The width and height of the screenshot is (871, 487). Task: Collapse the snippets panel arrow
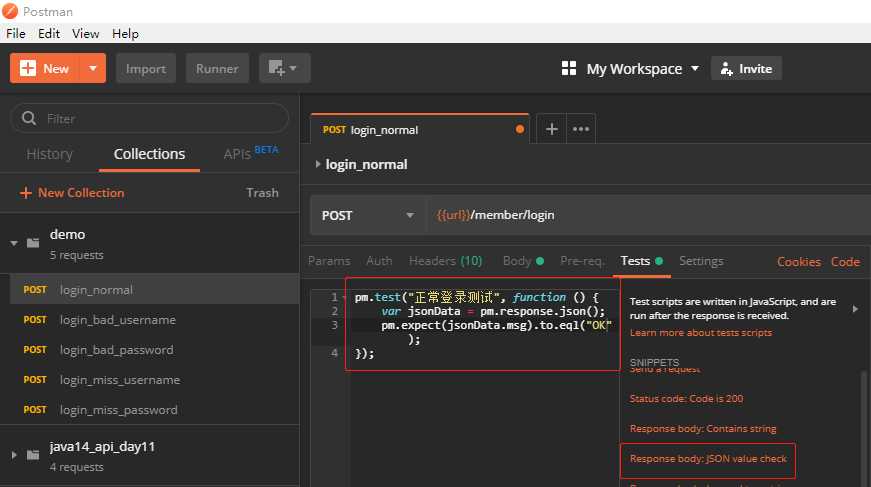(x=855, y=309)
